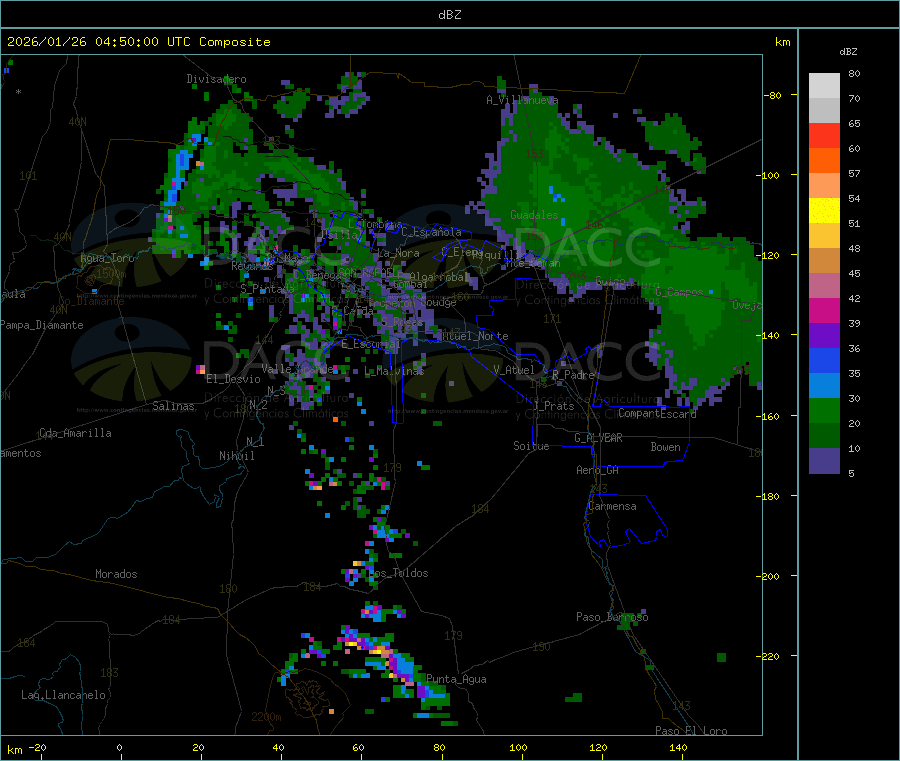Select the green 30 dBZ legend swatch

tap(824, 410)
